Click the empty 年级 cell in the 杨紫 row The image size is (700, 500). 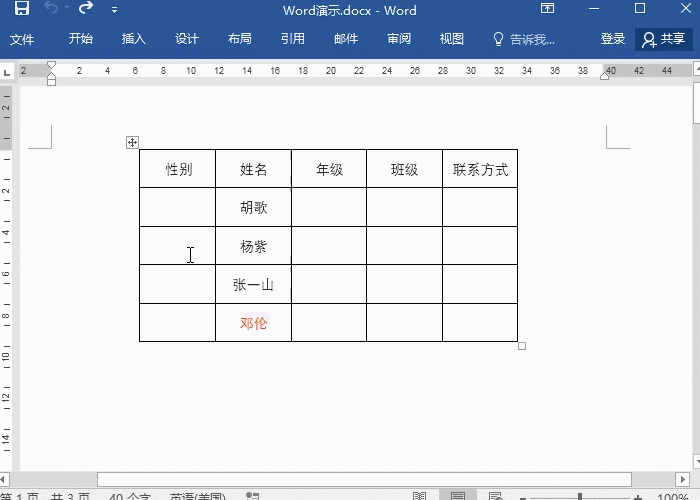pos(329,246)
